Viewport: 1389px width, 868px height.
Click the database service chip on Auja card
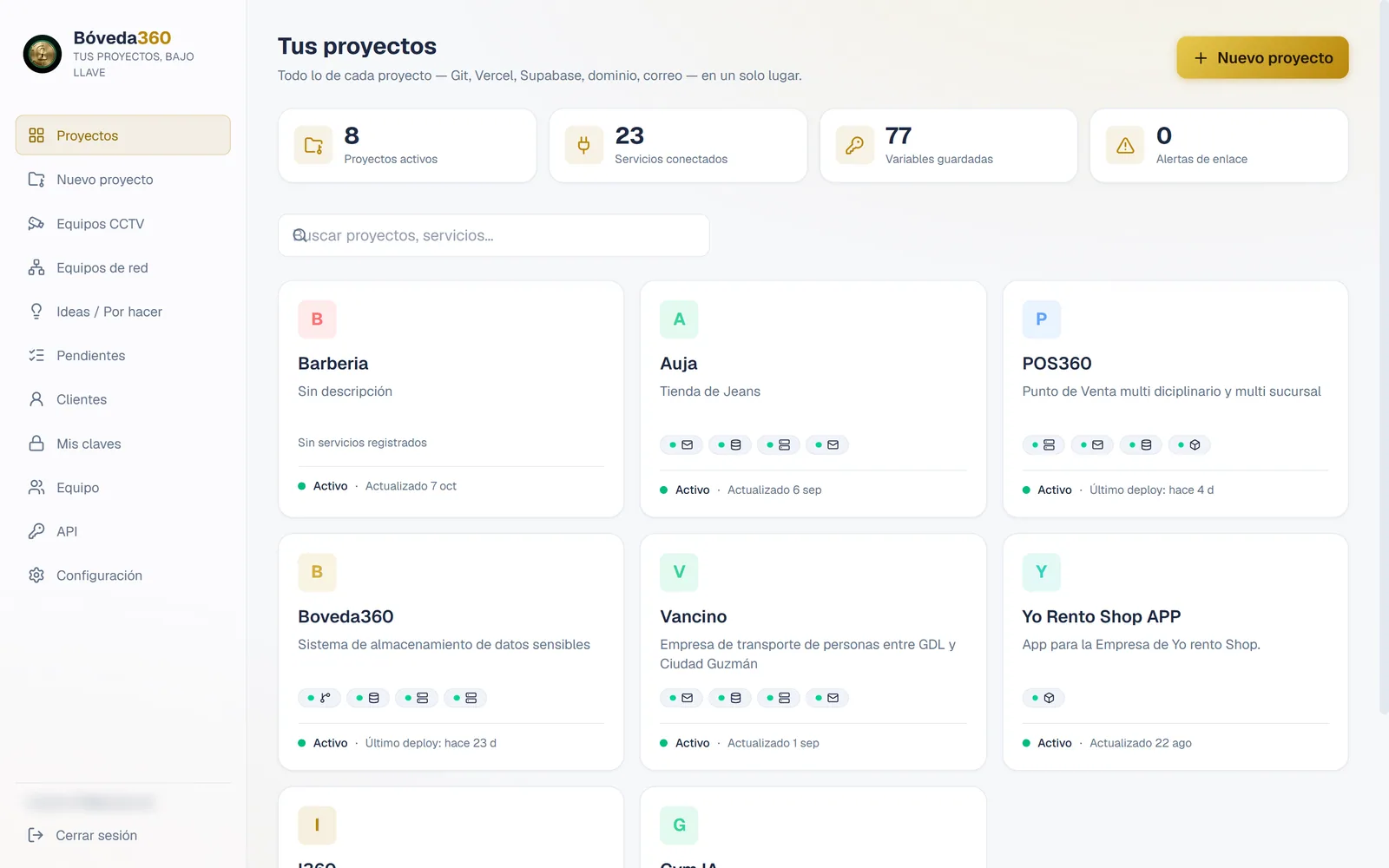click(730, 445)
